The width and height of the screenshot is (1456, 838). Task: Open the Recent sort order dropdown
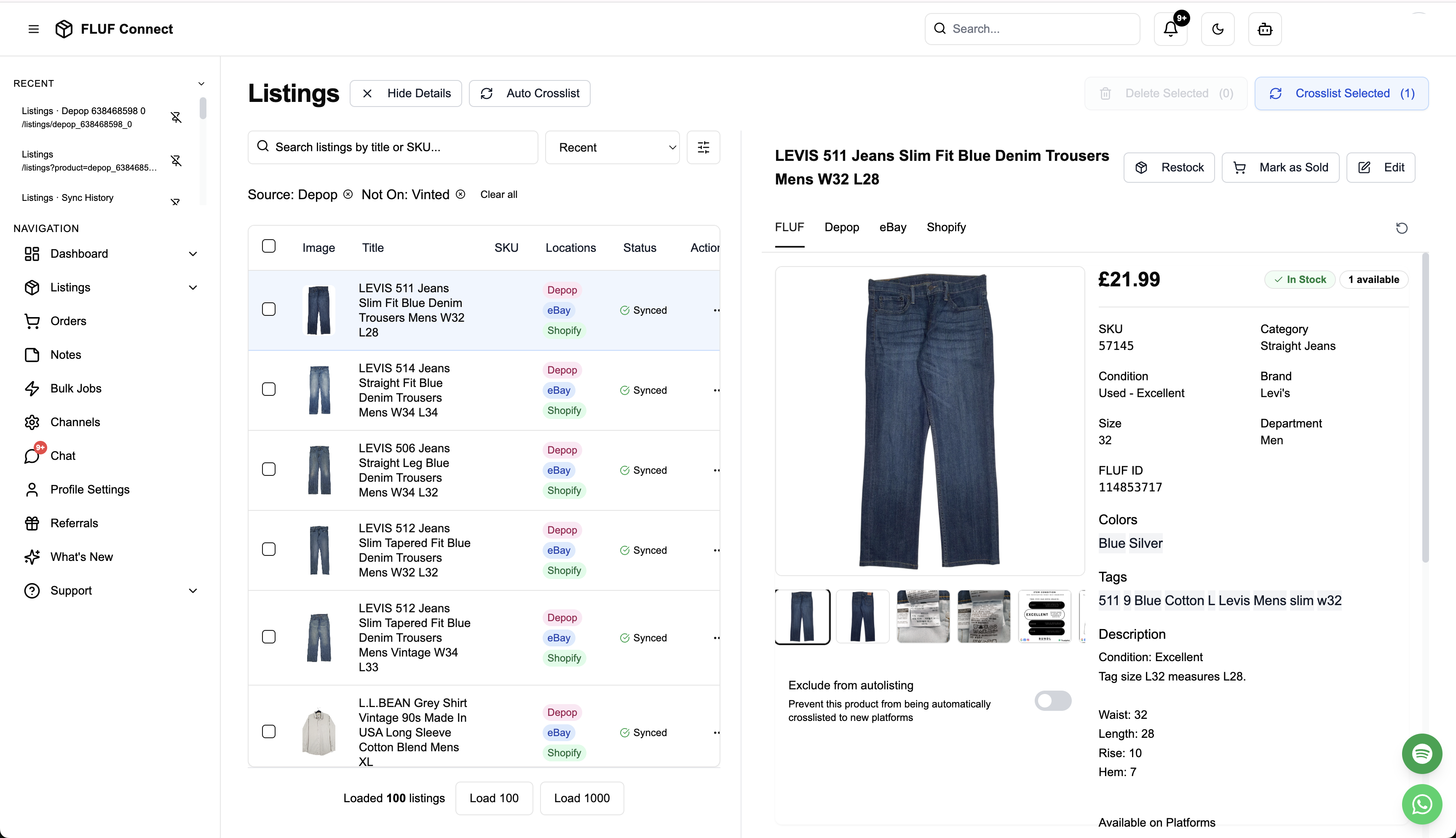(x=612, y=147)
